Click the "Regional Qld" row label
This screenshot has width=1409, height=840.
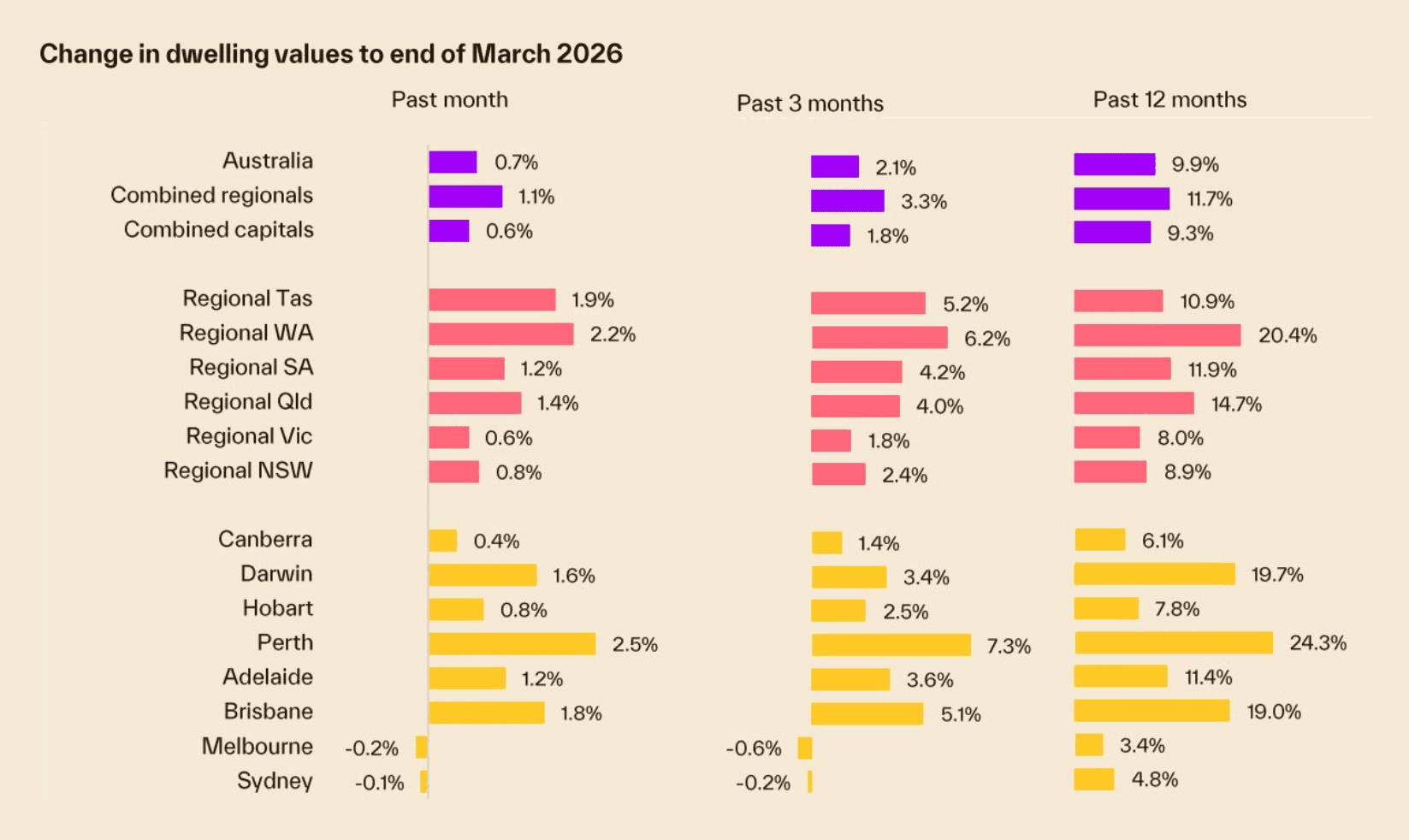coord(248,402)
